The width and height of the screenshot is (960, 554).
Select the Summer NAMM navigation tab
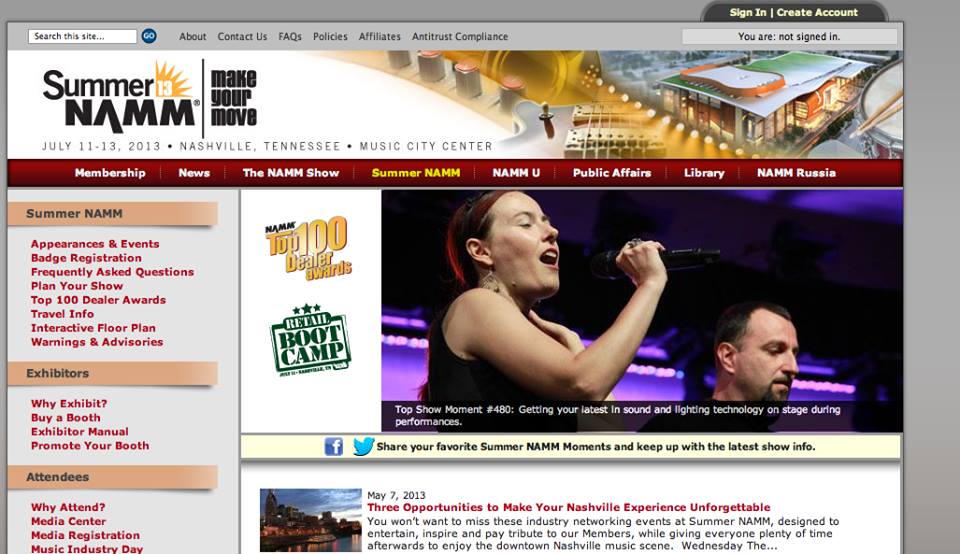(x=416, y=173)
